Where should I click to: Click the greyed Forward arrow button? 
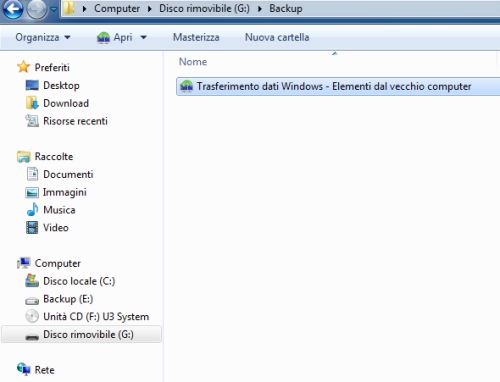tap(36, 9)
